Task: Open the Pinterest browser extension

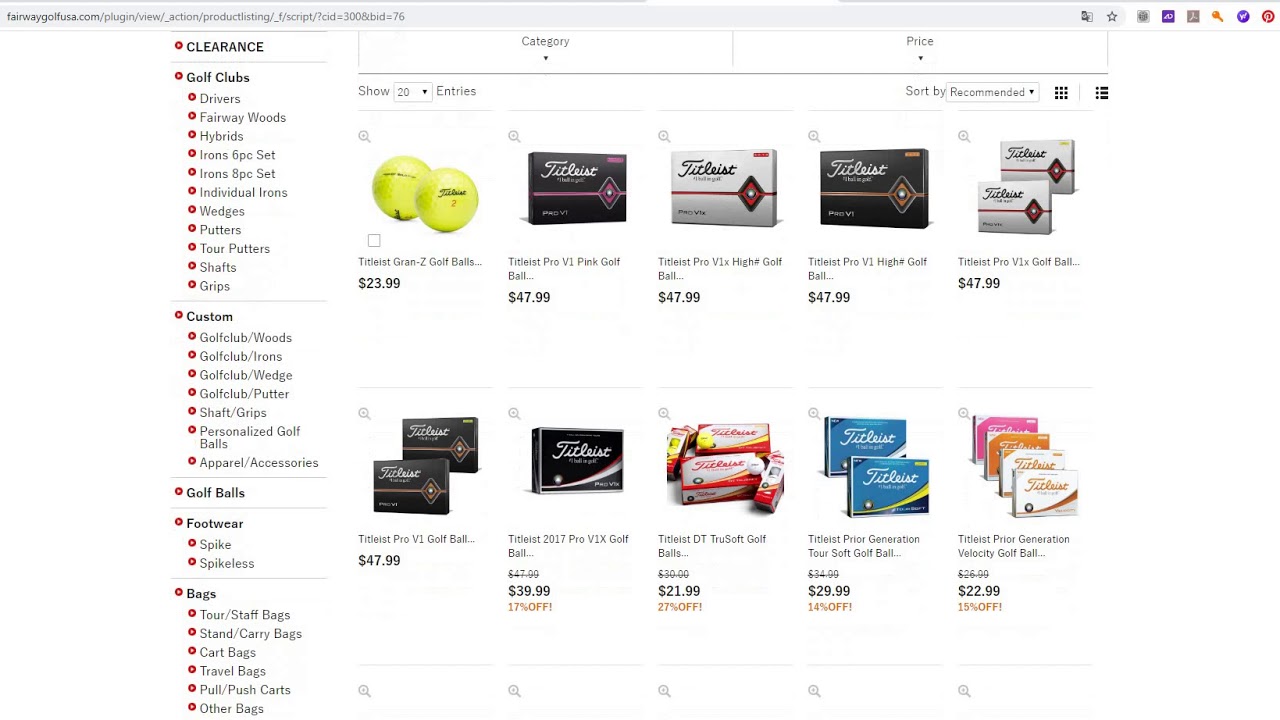Action: click(x=1267, y=16)
